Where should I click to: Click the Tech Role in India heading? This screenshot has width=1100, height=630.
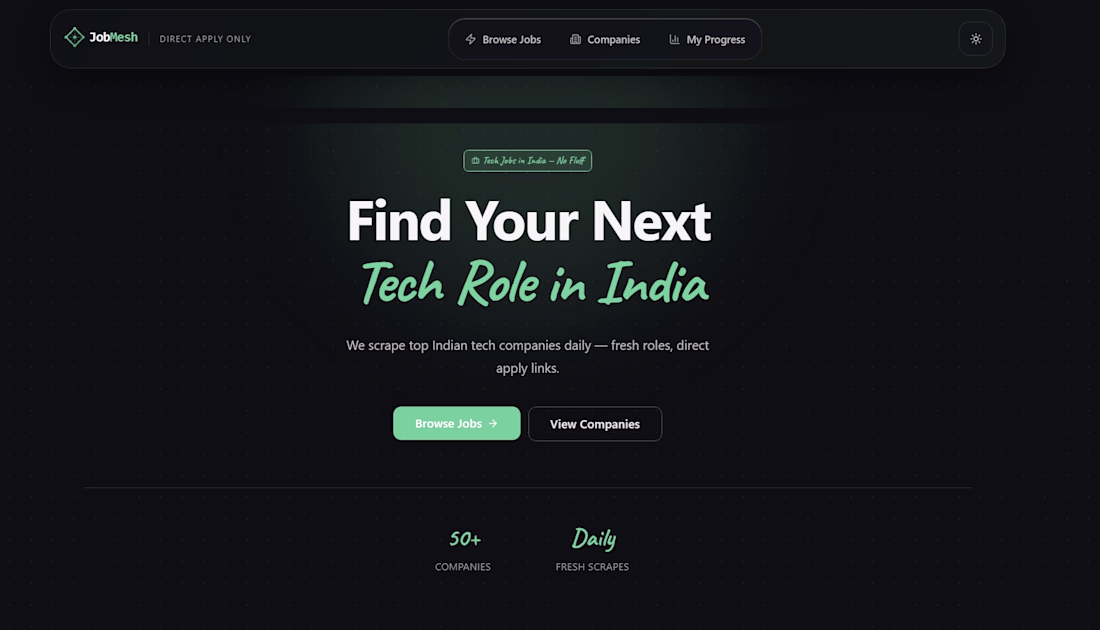535,283
